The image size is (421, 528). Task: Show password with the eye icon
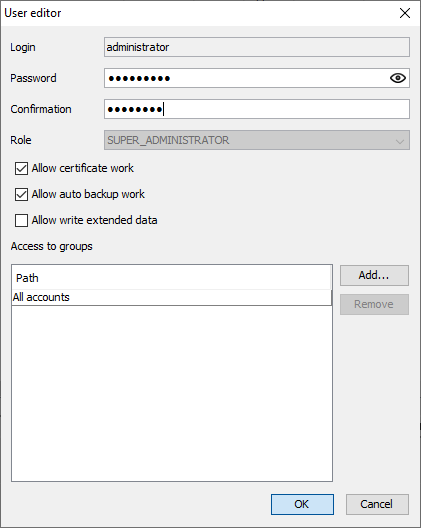[398, 78]
